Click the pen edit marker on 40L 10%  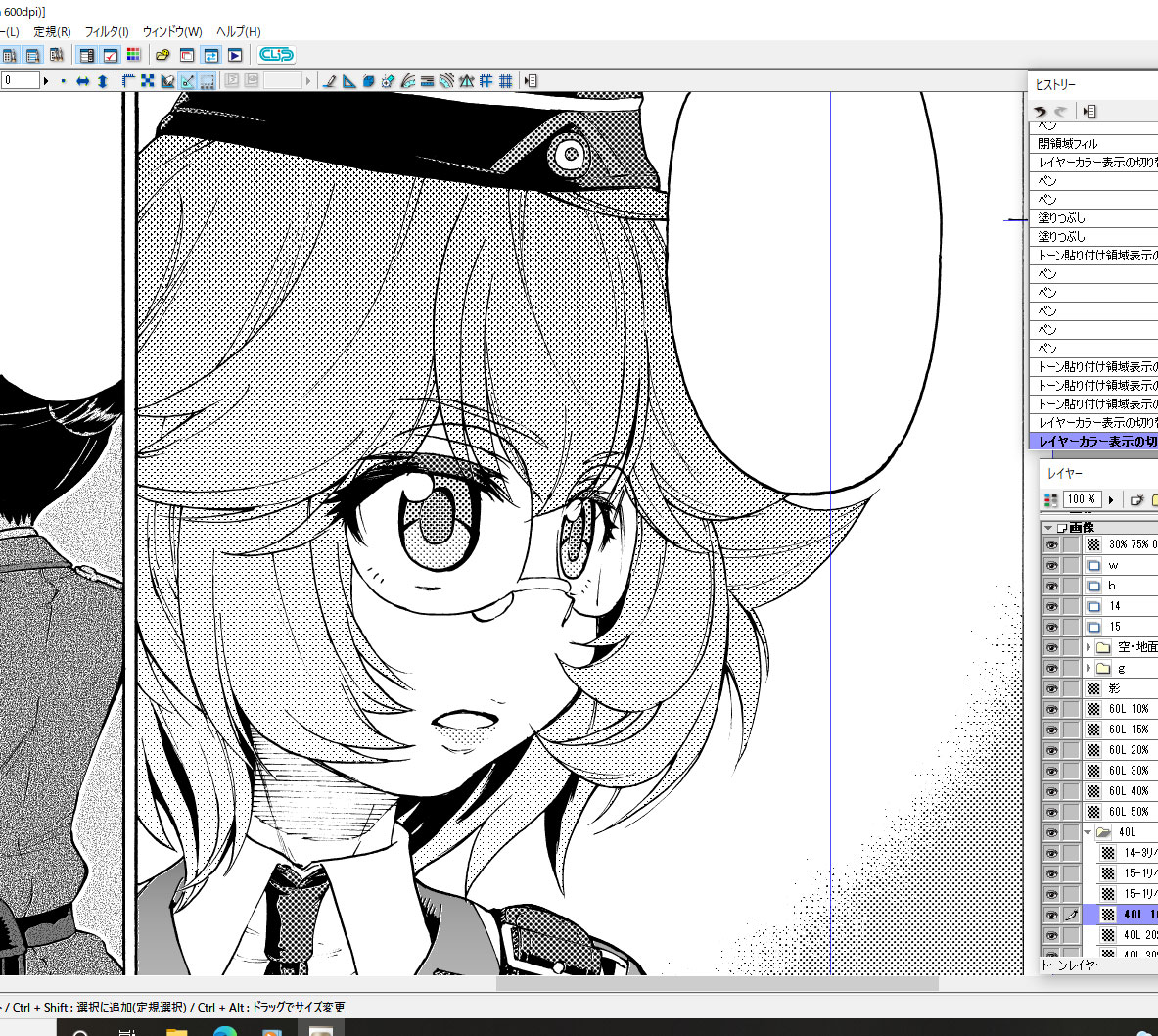click(x=1071, y=915)
